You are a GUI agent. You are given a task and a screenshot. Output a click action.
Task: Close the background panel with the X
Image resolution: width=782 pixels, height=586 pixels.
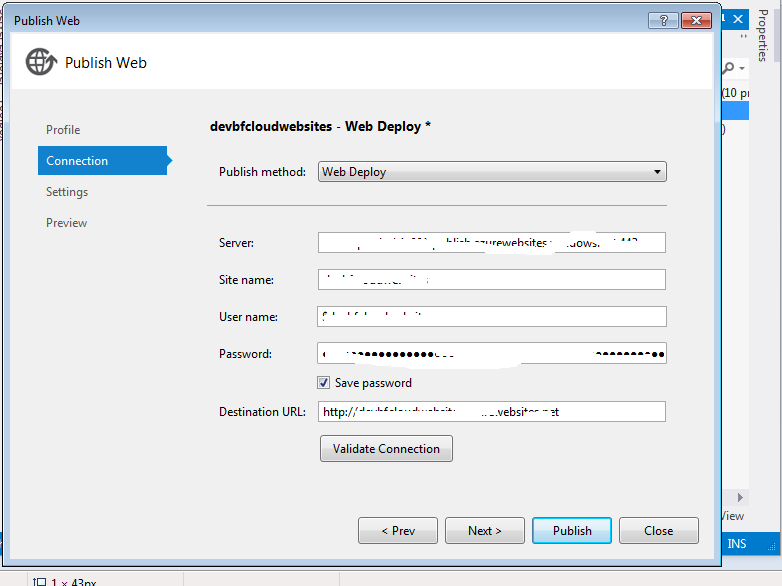pyautogui.click(x=738, y=19)
